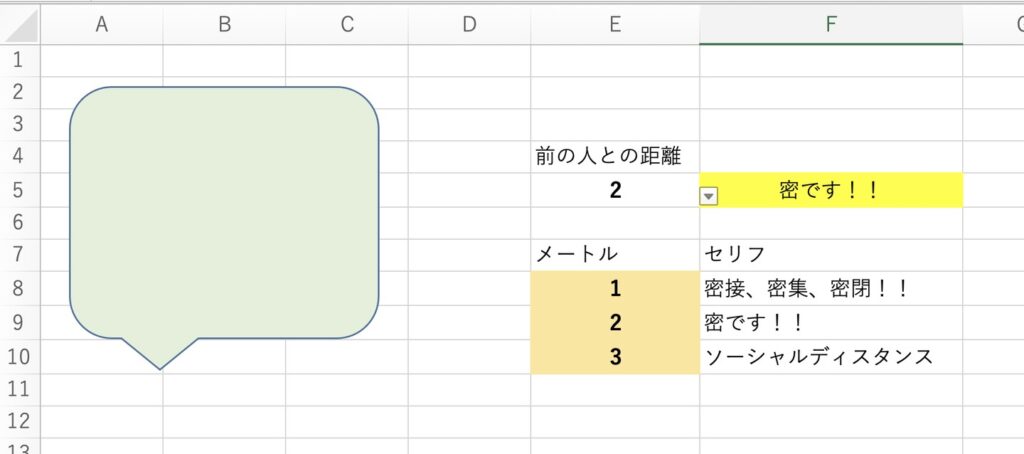Image resolution: width=1024 pixels, height=454 pixels.
Task: Open the dropdown arrow beside yellow cell
Action: tap(708, 197)
